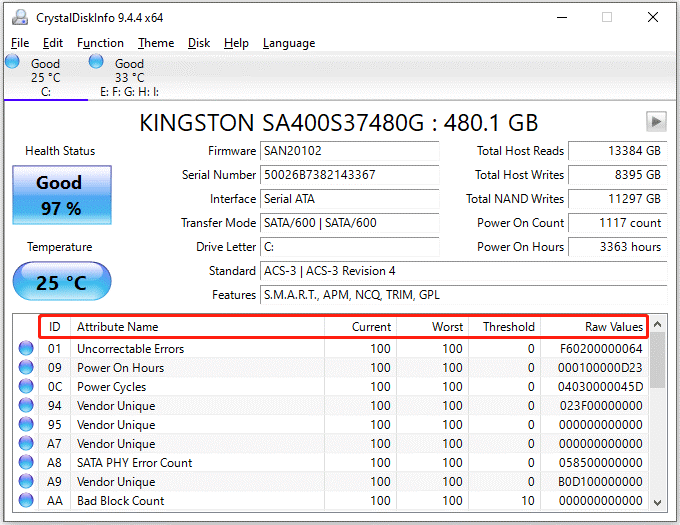680x525 pixels.
Task: Click Power On Count value 1117 count
Action: click(618, 223)
